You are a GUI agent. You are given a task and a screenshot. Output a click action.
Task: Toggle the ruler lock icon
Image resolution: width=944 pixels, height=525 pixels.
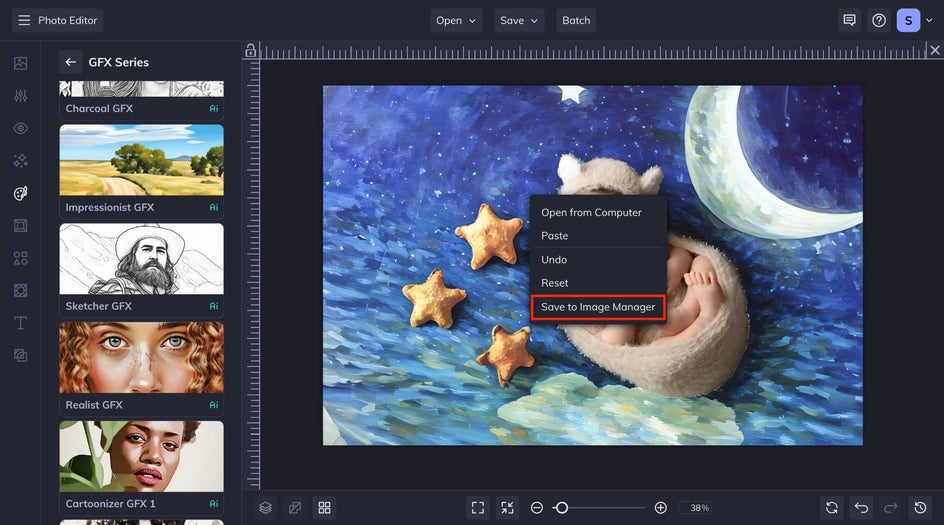[251, 50]
